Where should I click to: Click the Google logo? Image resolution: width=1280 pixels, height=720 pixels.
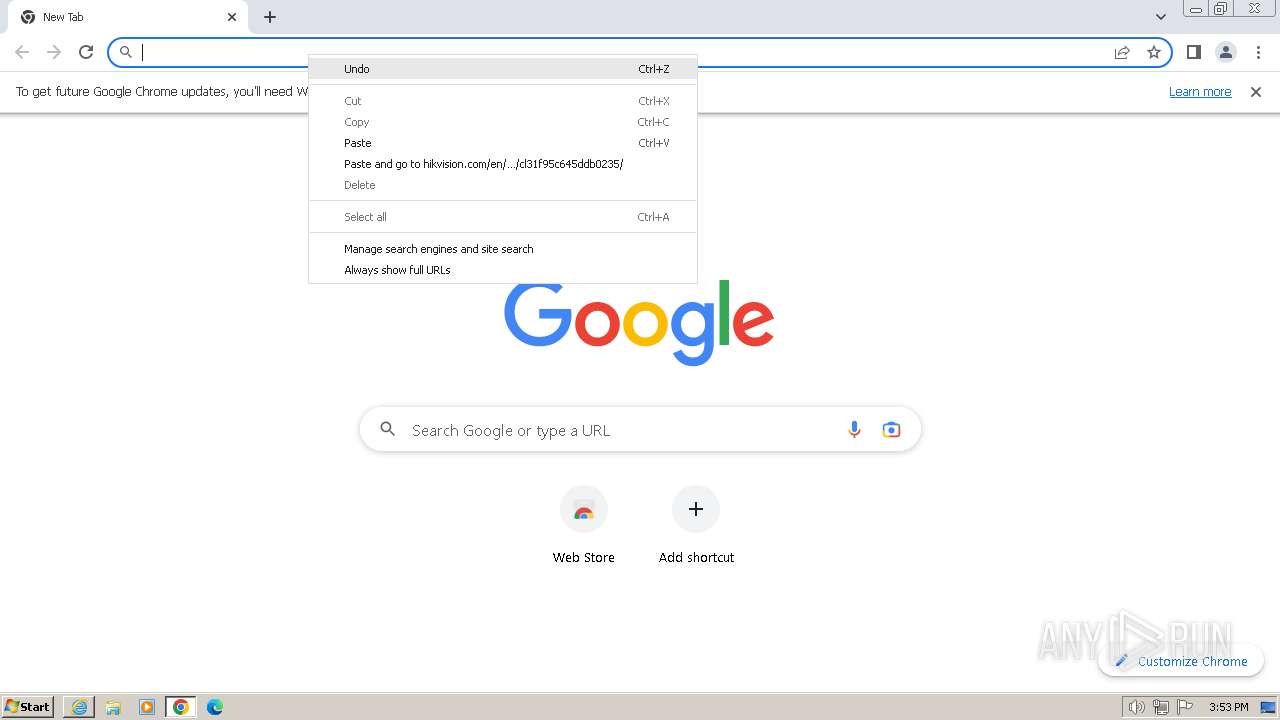[x=639, y=322]
